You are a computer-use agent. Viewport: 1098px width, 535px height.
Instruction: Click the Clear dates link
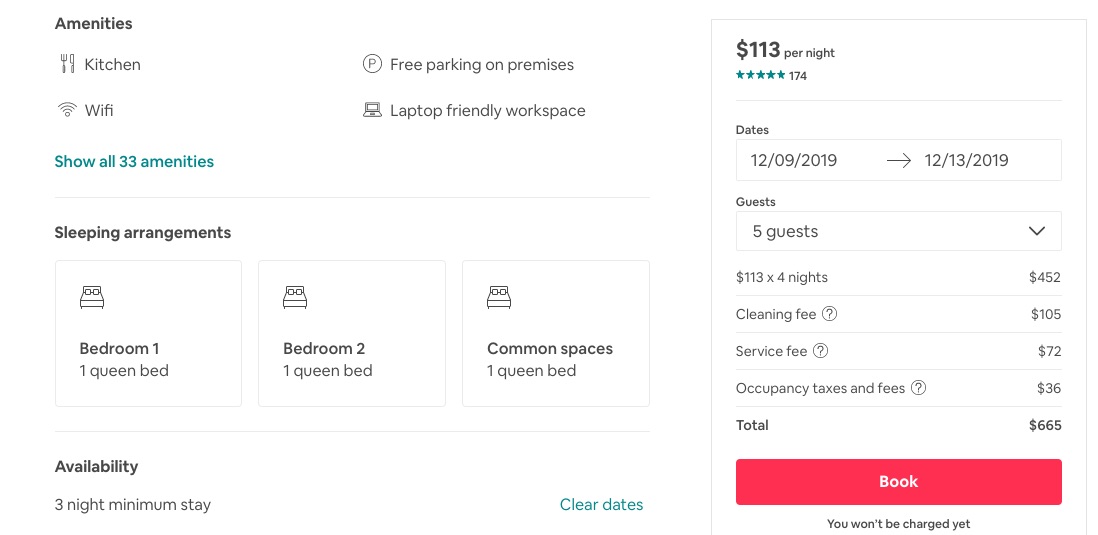point(602,504)
